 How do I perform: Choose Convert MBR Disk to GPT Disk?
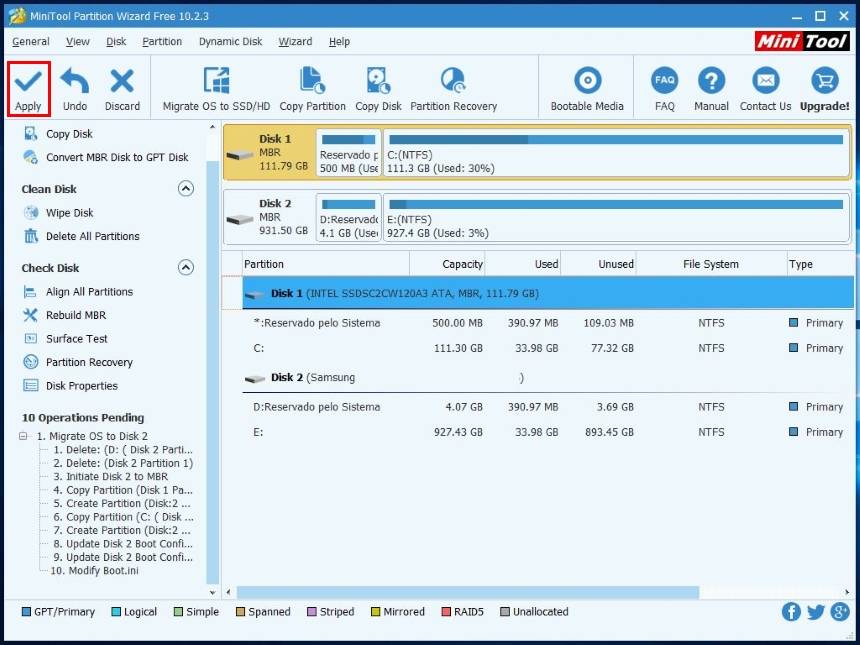(116, 157)
